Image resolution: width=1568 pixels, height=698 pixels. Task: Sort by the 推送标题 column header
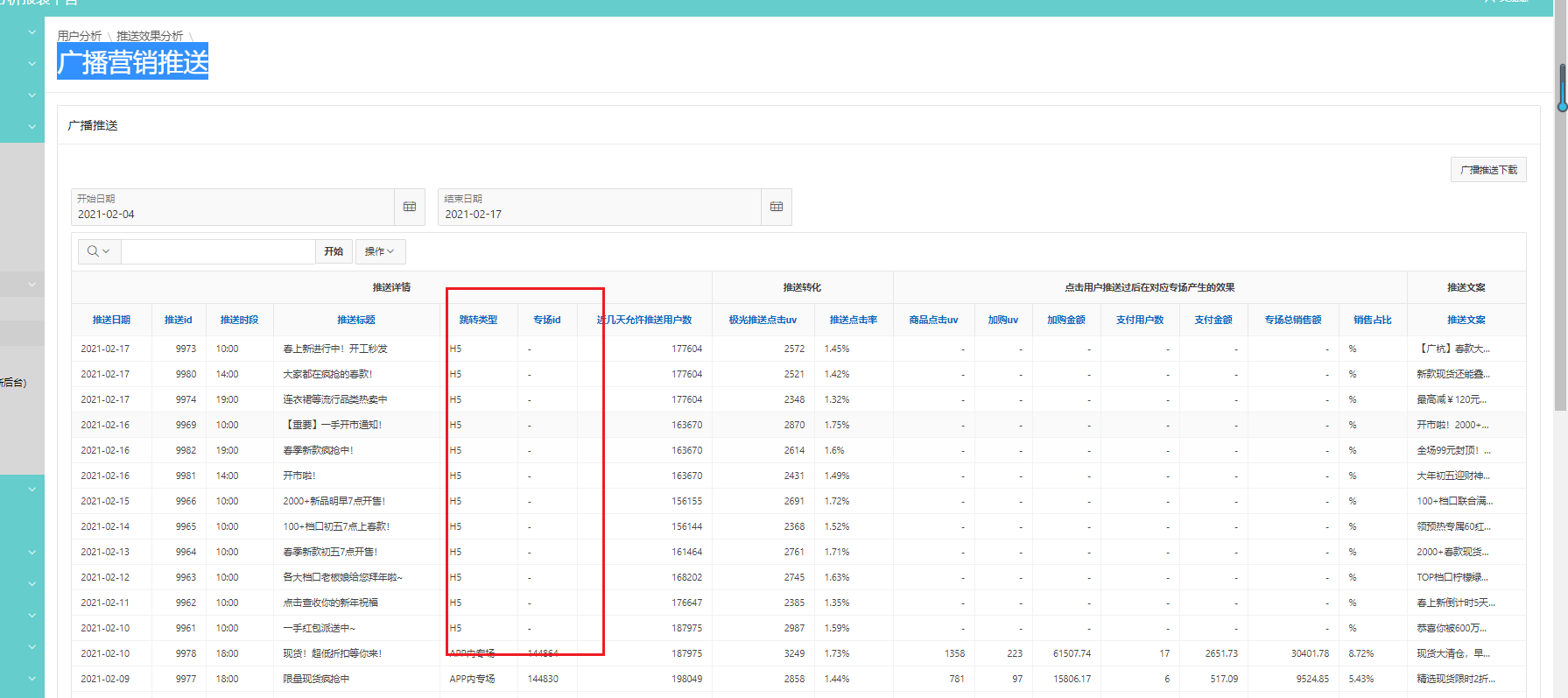(356, 320)
